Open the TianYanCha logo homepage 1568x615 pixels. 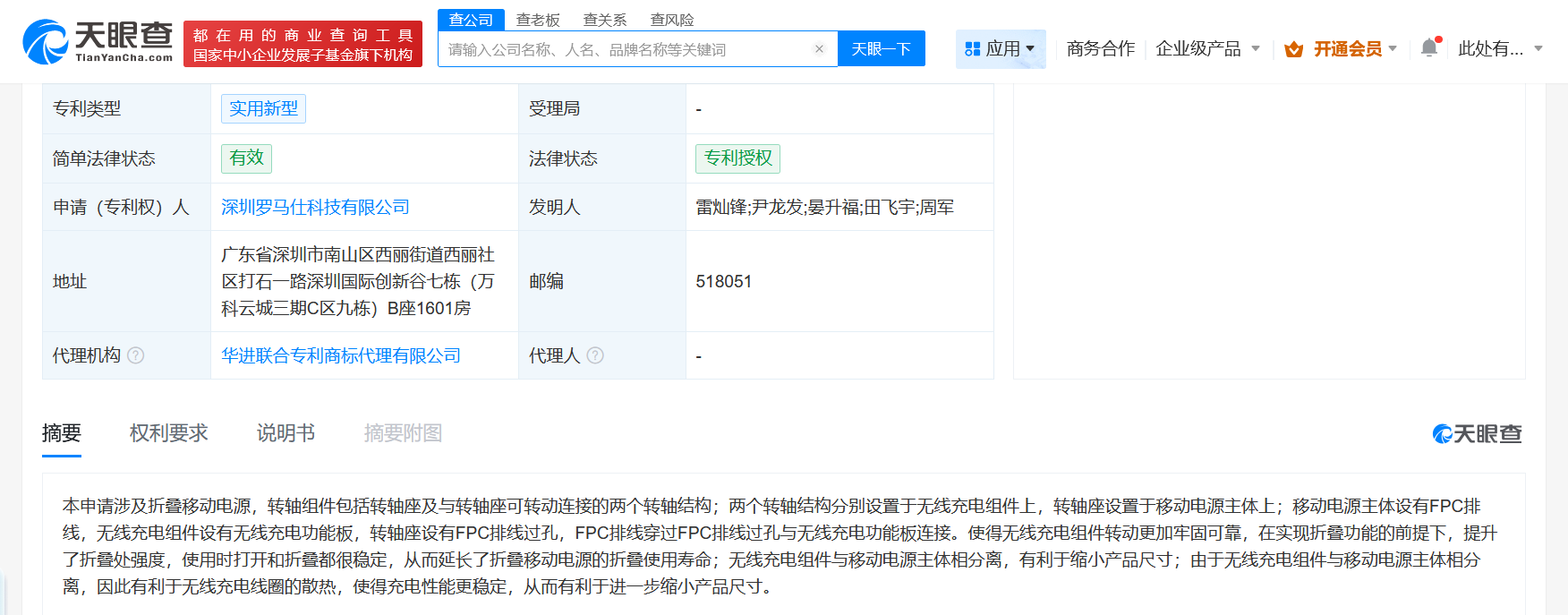pyautogui.click(x=98, y=42)
